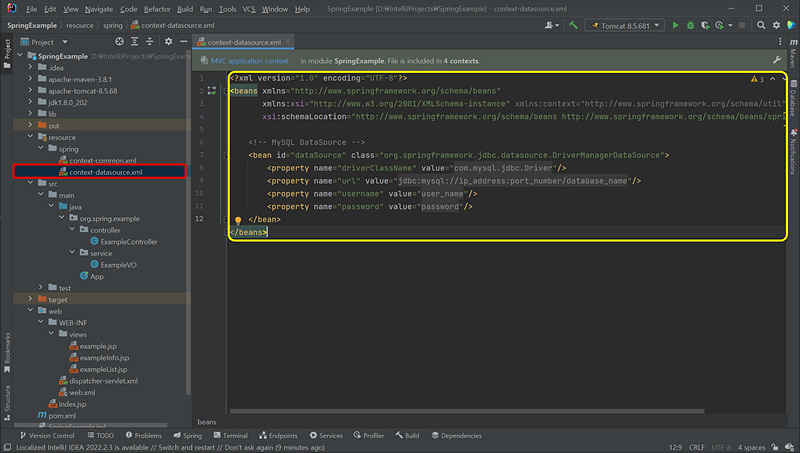
Task: Close the context-datasource.xml tab
Action: point(288,42)
